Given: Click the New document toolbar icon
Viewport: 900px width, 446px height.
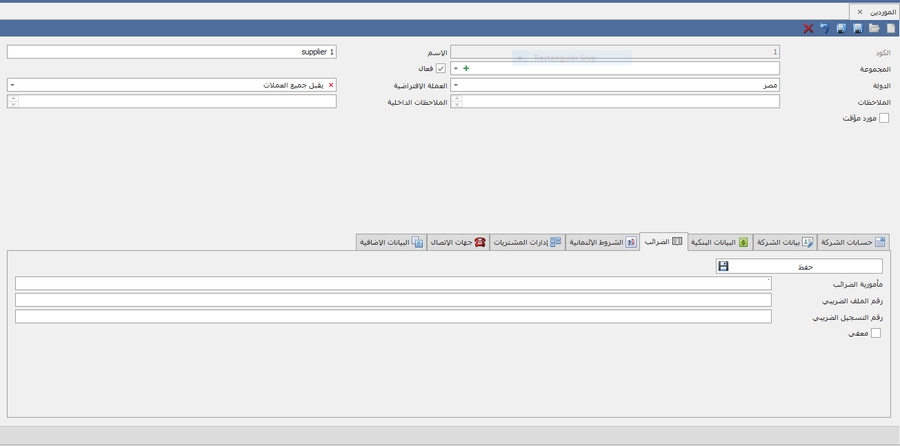Looking at the screenshot, I should pos(891,29).
